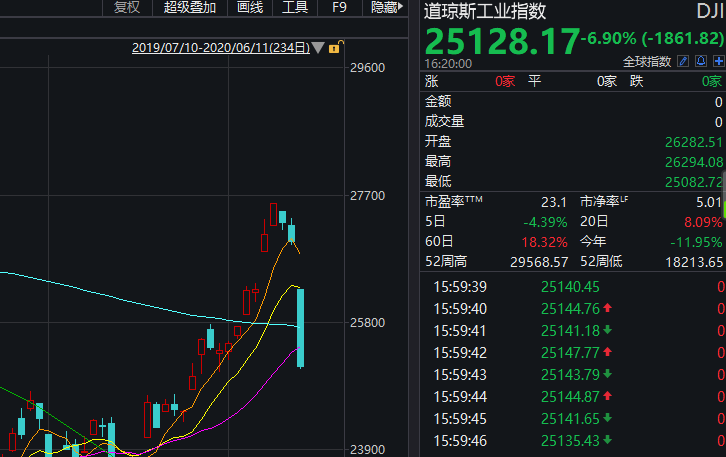Screen dimensions: 726x457
Task: Select the 道琼斯工业指数 title
Action: point(485,12)
